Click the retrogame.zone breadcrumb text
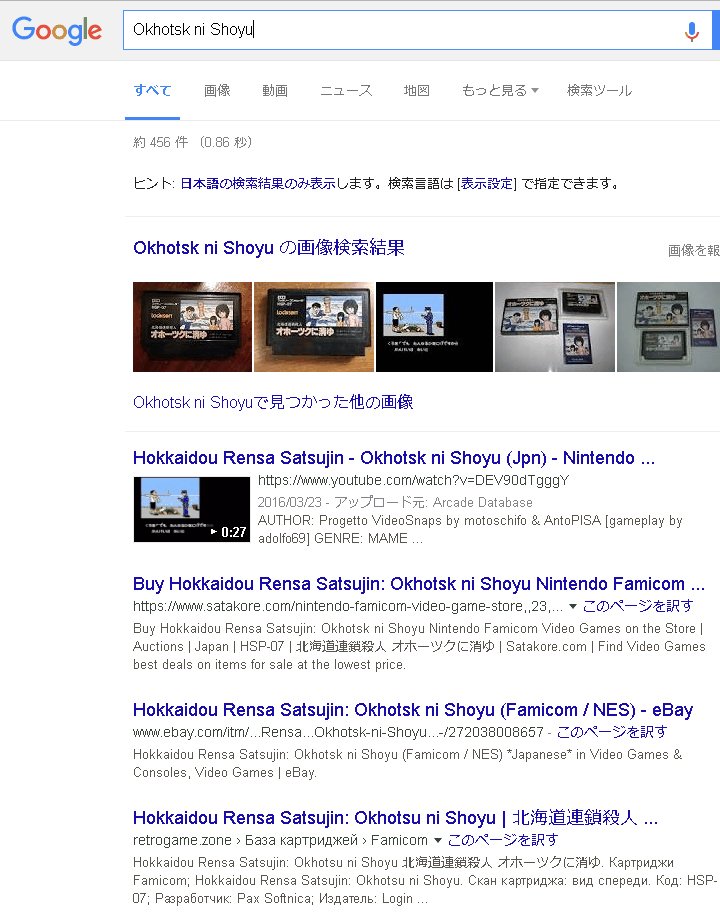 point(280,840)
